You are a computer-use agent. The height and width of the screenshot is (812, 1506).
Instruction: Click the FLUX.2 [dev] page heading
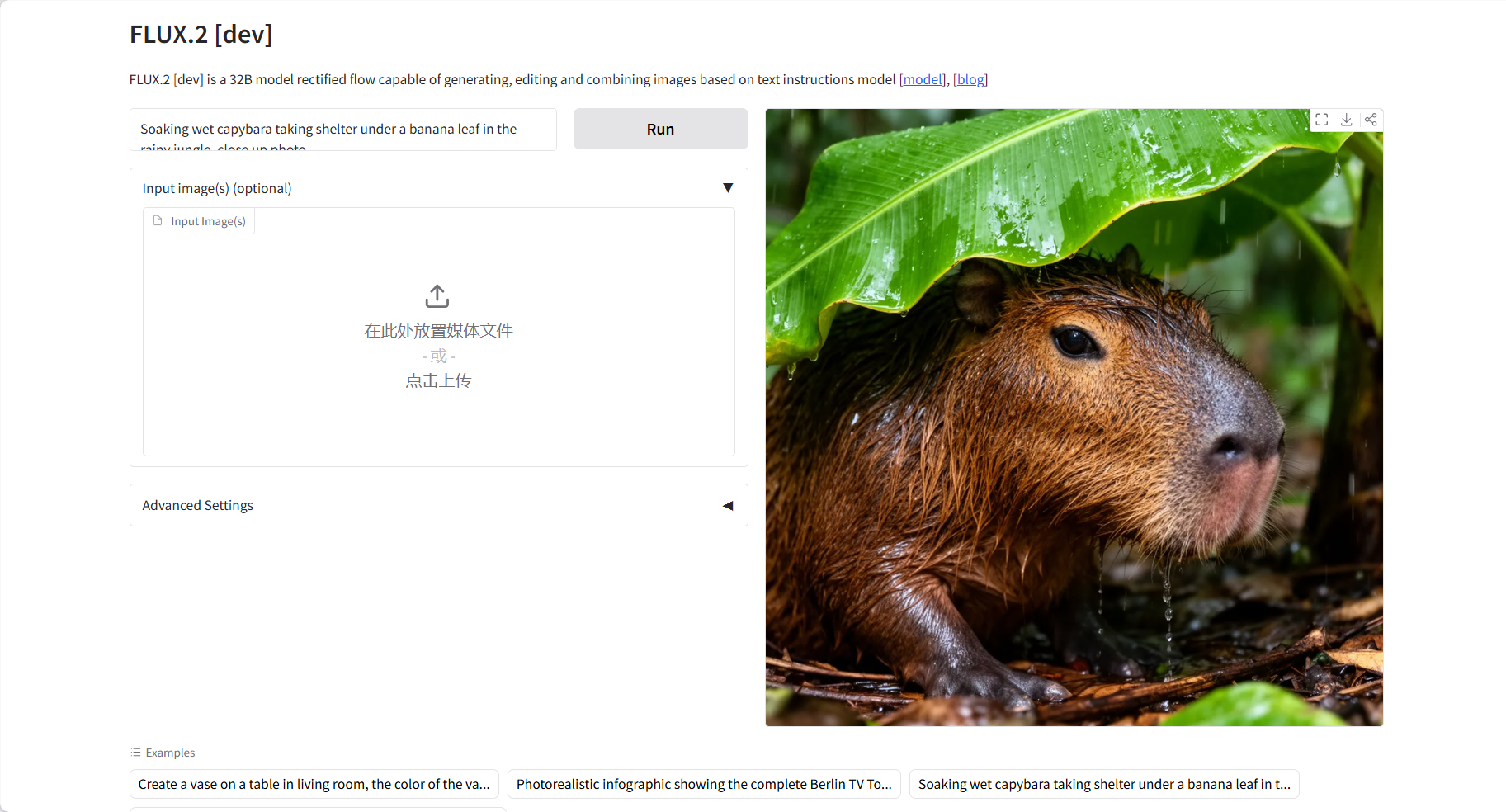[201, 35]
